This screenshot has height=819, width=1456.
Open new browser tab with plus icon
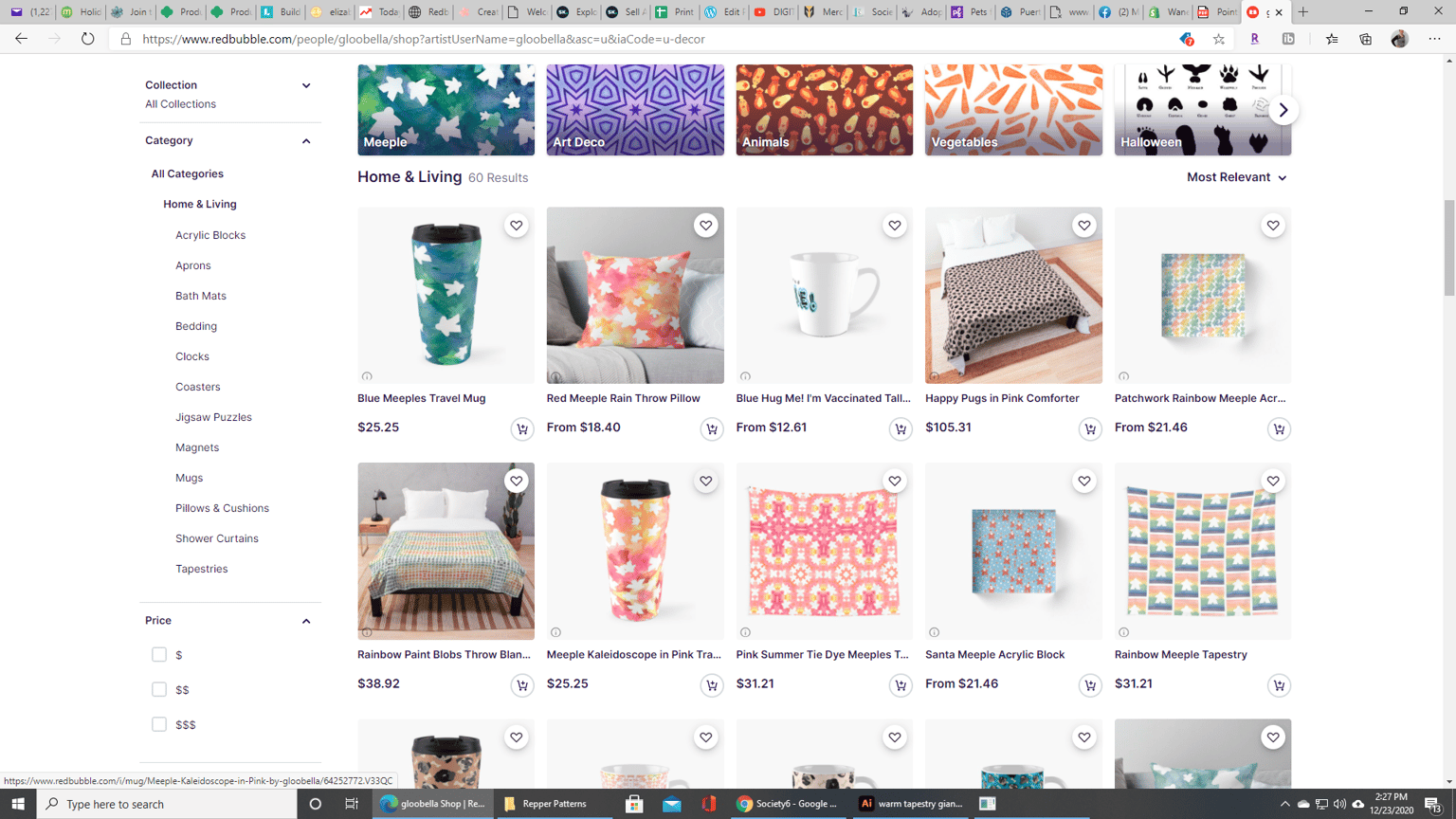coord(1303,12)
